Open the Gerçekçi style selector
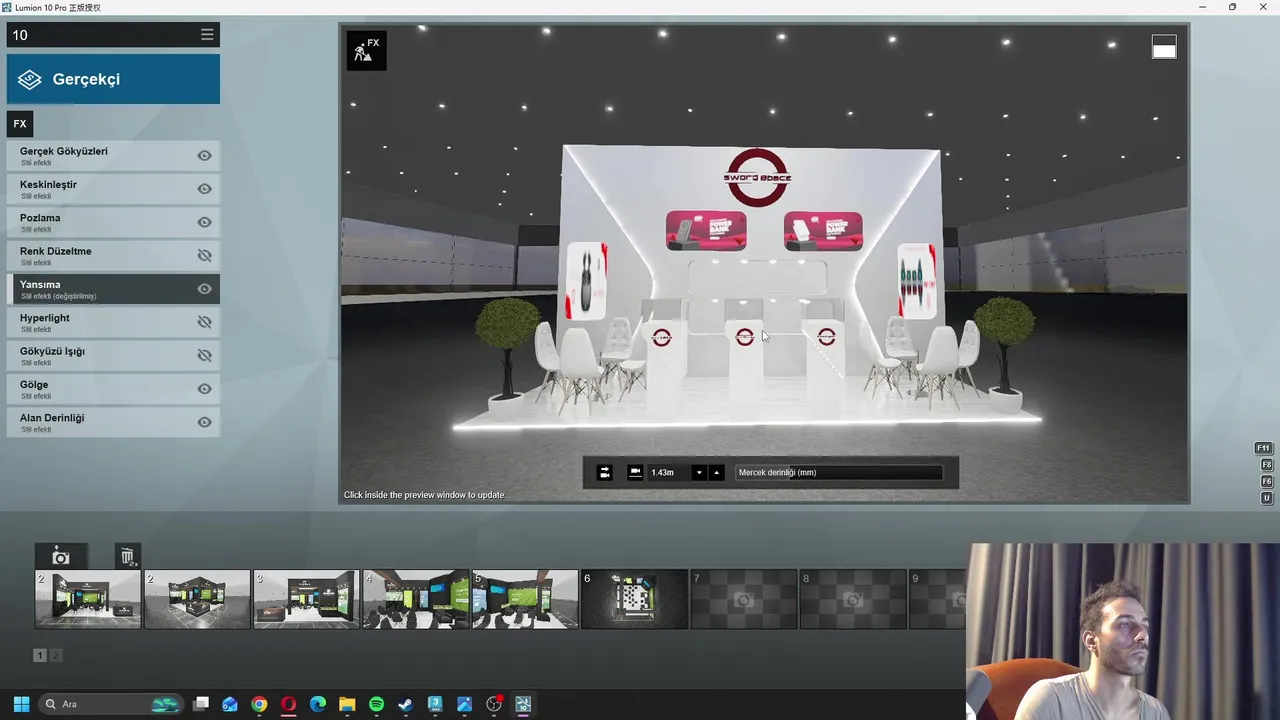 coord(113,79)
